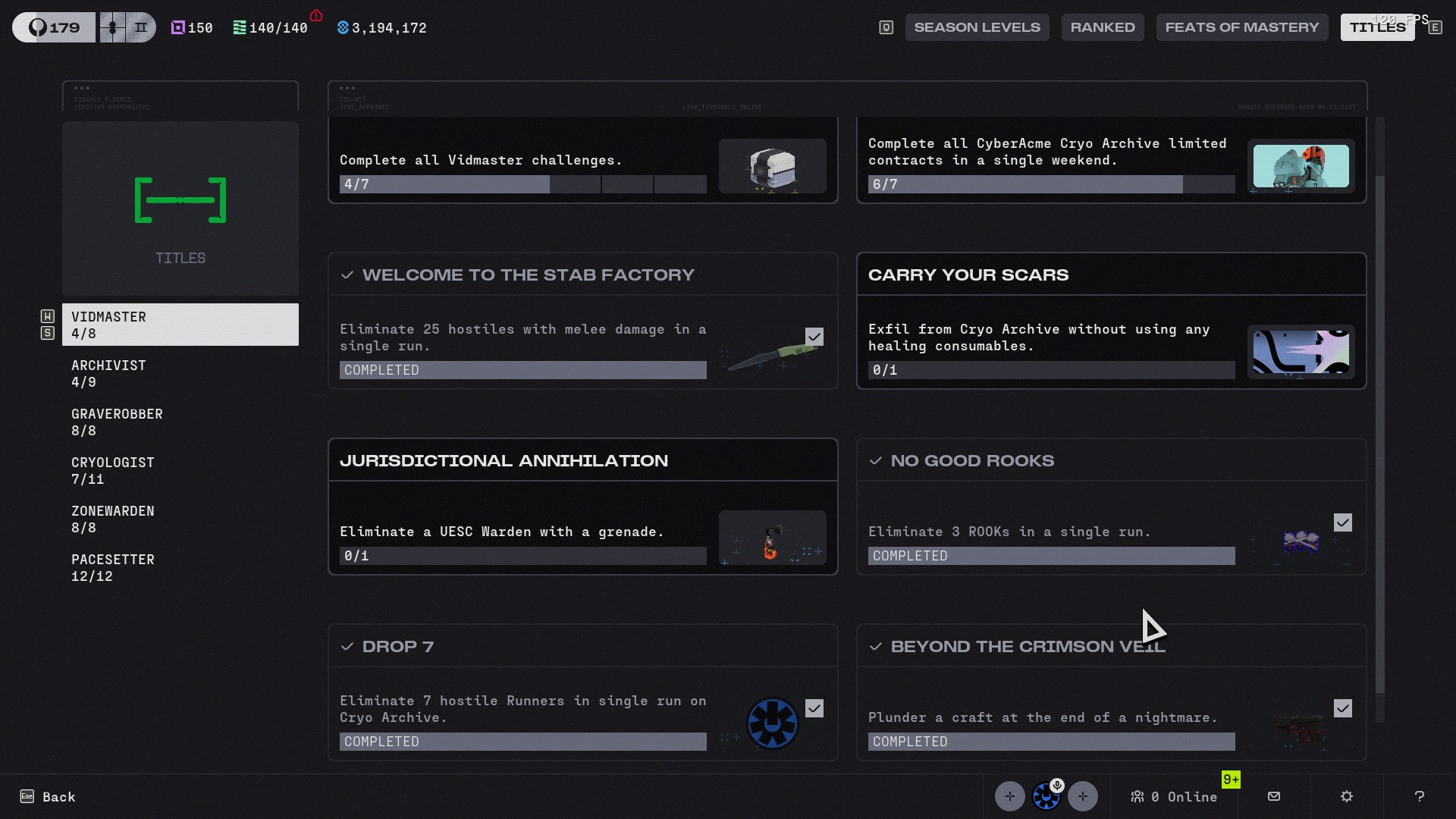Add squad member with right plus button

pyautogui.click(x=1083, y=796)
